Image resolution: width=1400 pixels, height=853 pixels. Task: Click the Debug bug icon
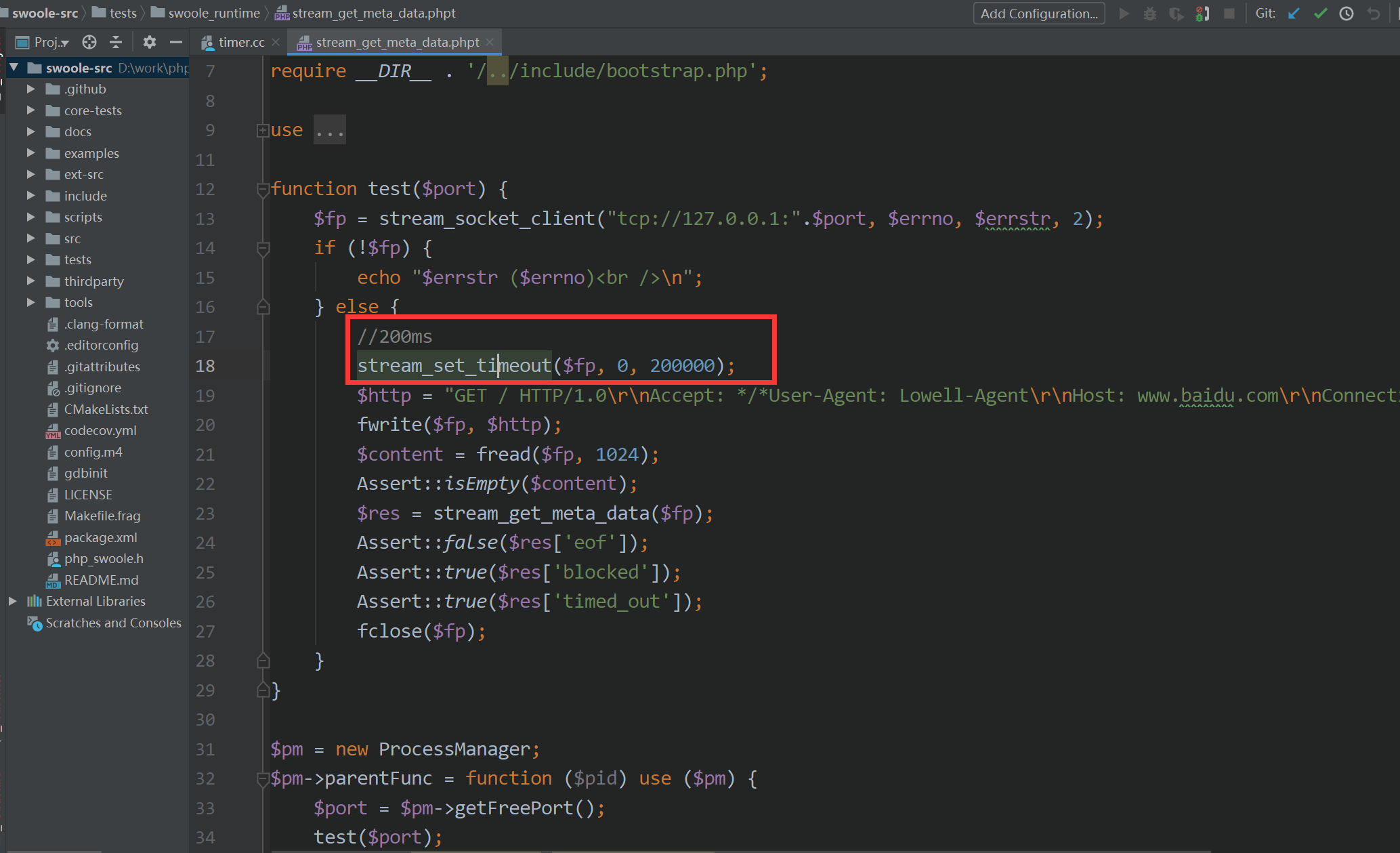pos(1150,14)
